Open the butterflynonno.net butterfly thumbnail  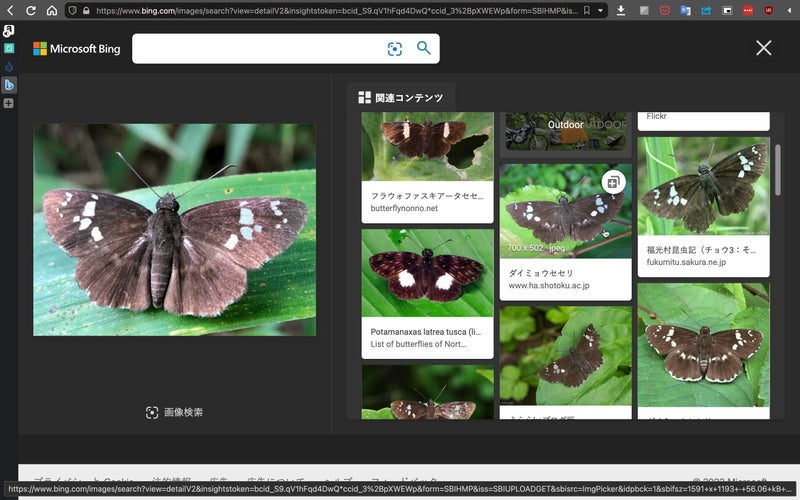pyautogui.click(x=428, y=146)
